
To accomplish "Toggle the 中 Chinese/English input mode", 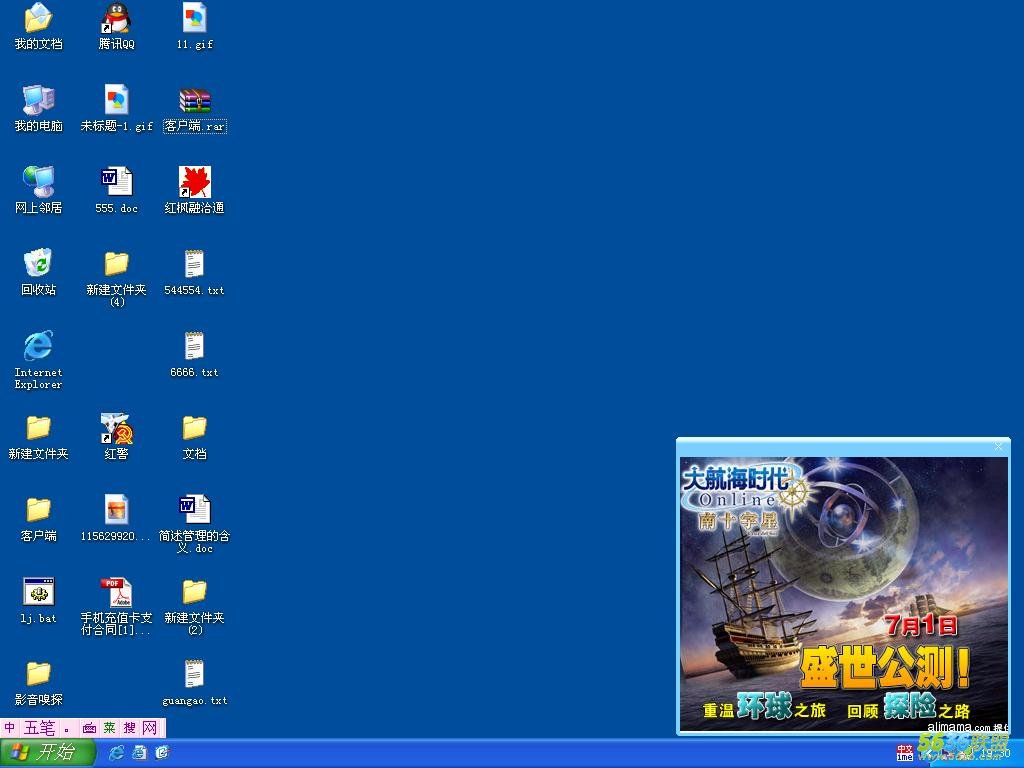I will click(x=10, y=728).
